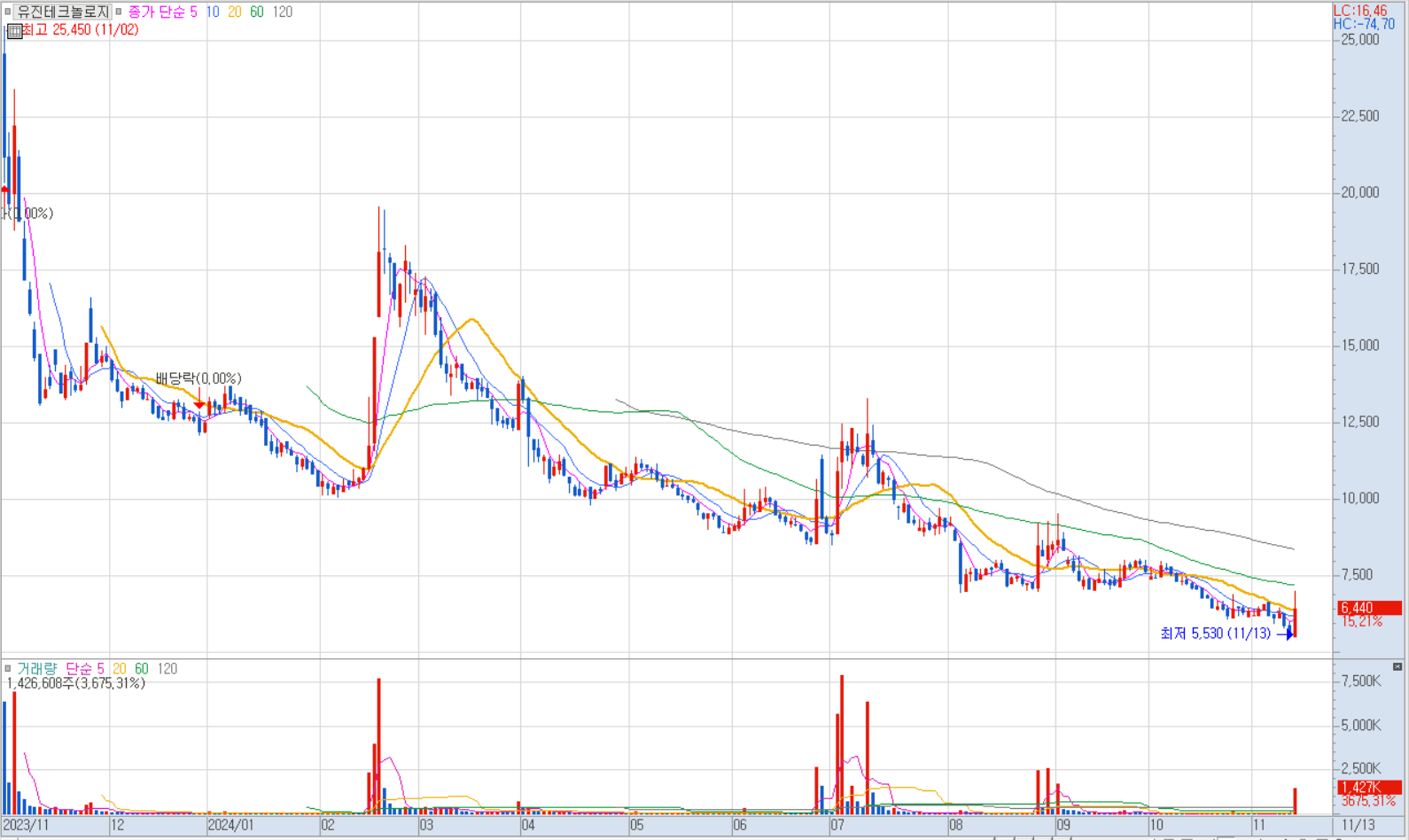
Task: Close the volume panel with the X icon
Action: point(1397,666)
